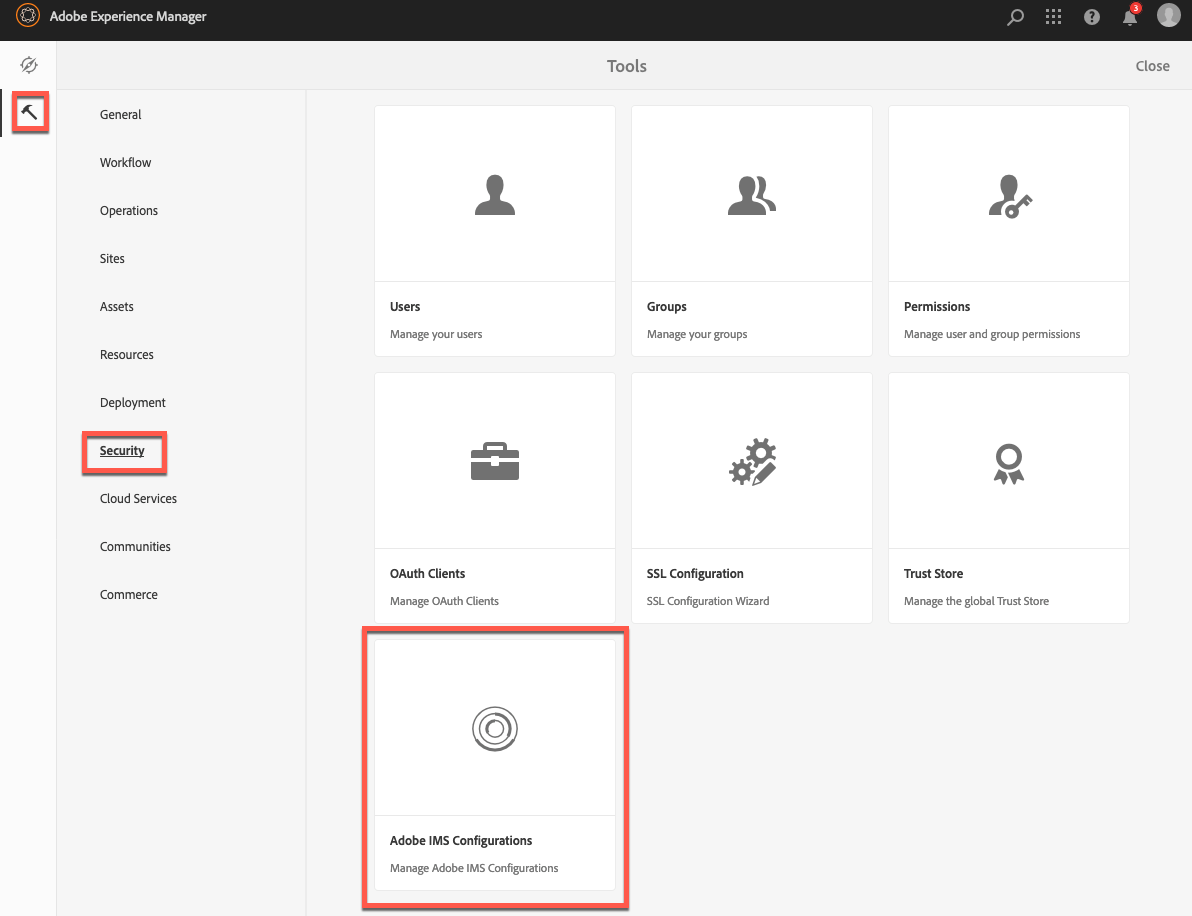Click 'SSL Configuration Wizard' description
Image resolution: width=1192 pixels, height=916 pixels.
(x=708, y=601)
